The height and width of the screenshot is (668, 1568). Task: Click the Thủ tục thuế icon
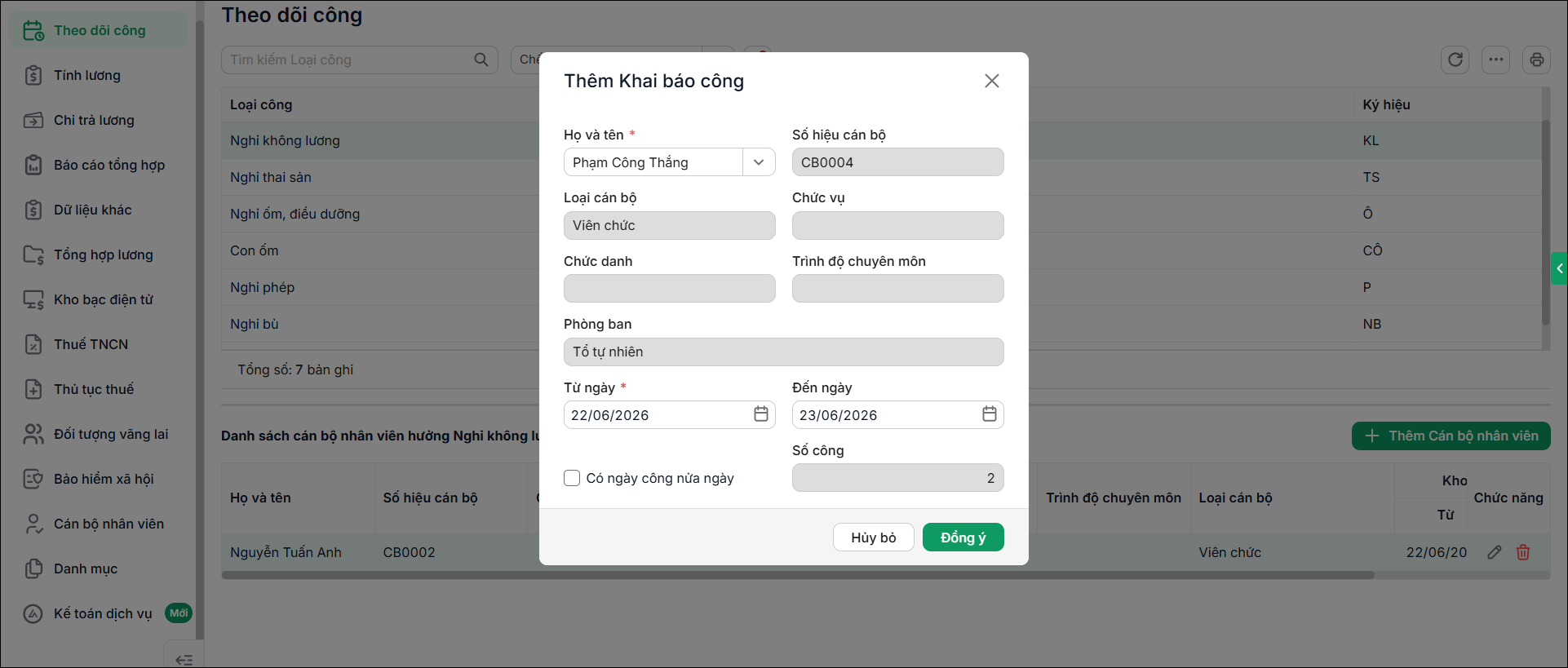pos(33,390)
